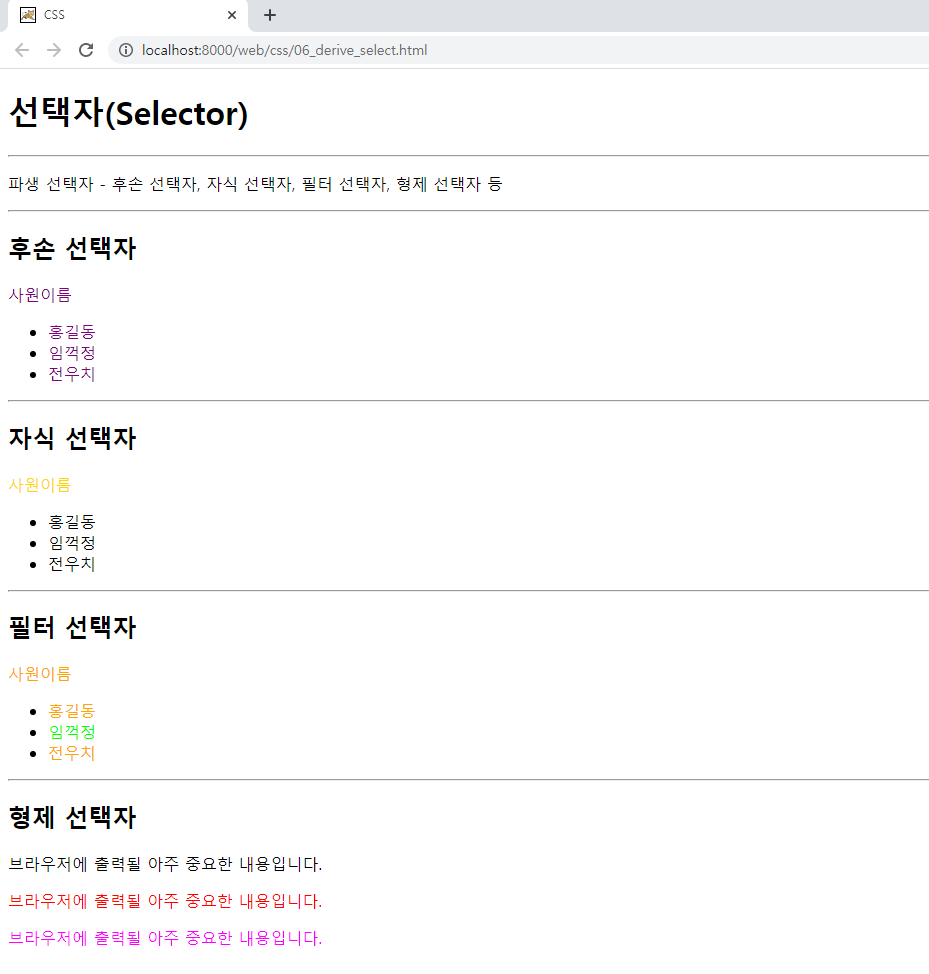The height and width of the screenshot is (974, 929).
Task: Click the browser forward arrow
Action: click(x=54, y=50)
